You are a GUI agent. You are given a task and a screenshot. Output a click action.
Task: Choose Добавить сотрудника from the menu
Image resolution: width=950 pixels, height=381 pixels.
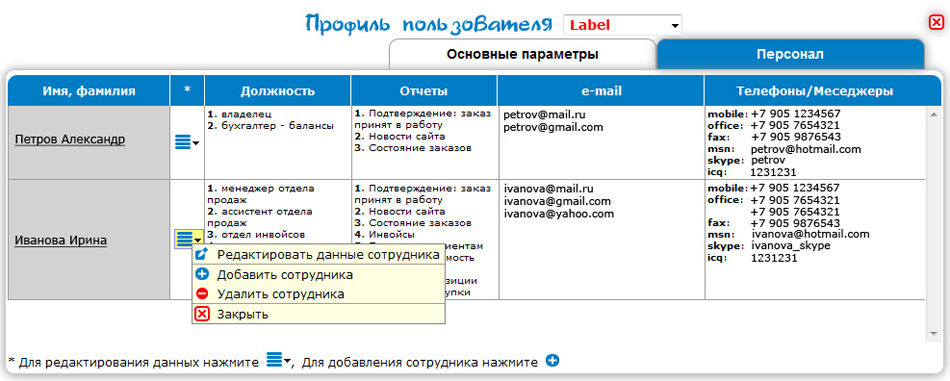[319, 274]
